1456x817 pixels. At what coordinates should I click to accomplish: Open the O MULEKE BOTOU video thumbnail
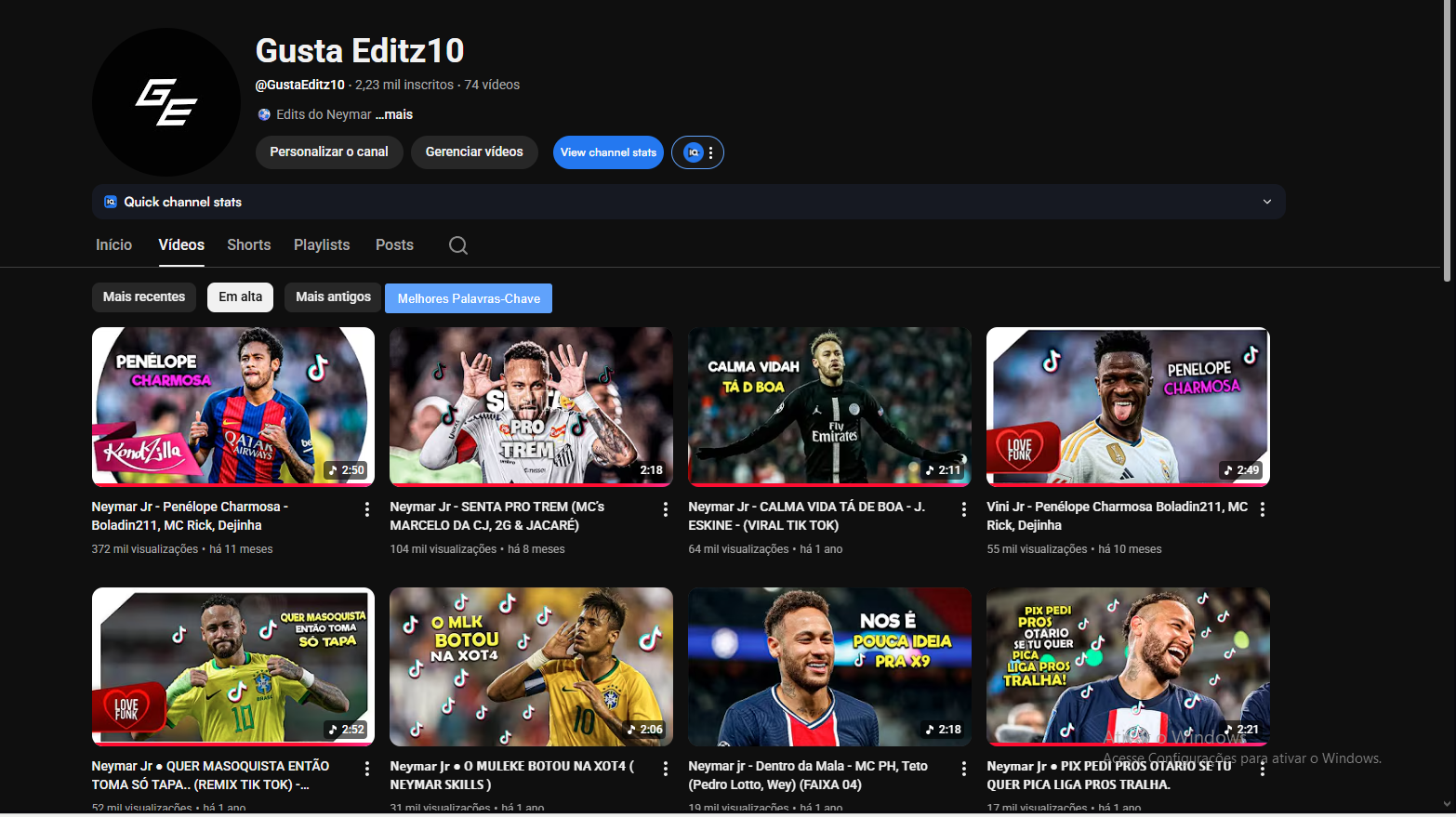(x=531, y=666)
